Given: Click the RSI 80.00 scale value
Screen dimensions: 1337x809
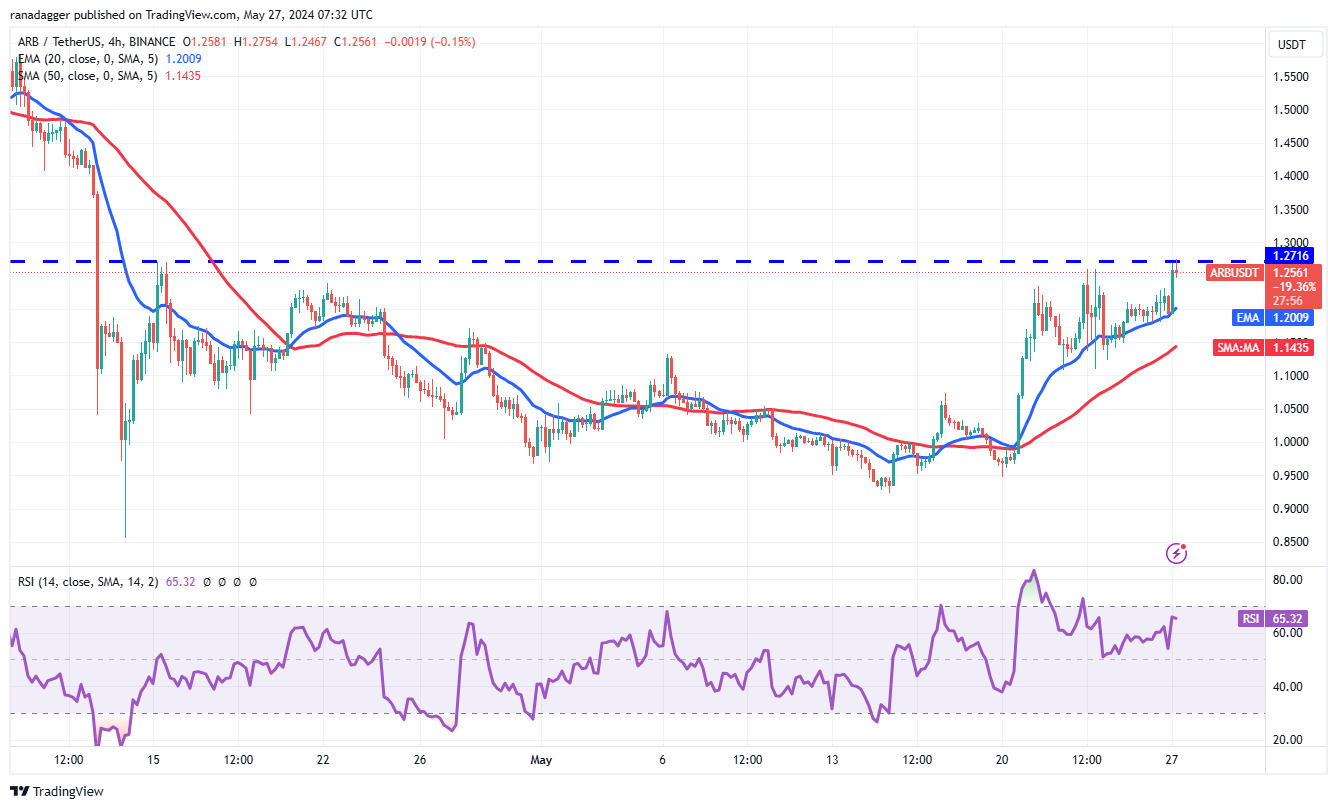Looking at the screenshot, I should 1287,580.
